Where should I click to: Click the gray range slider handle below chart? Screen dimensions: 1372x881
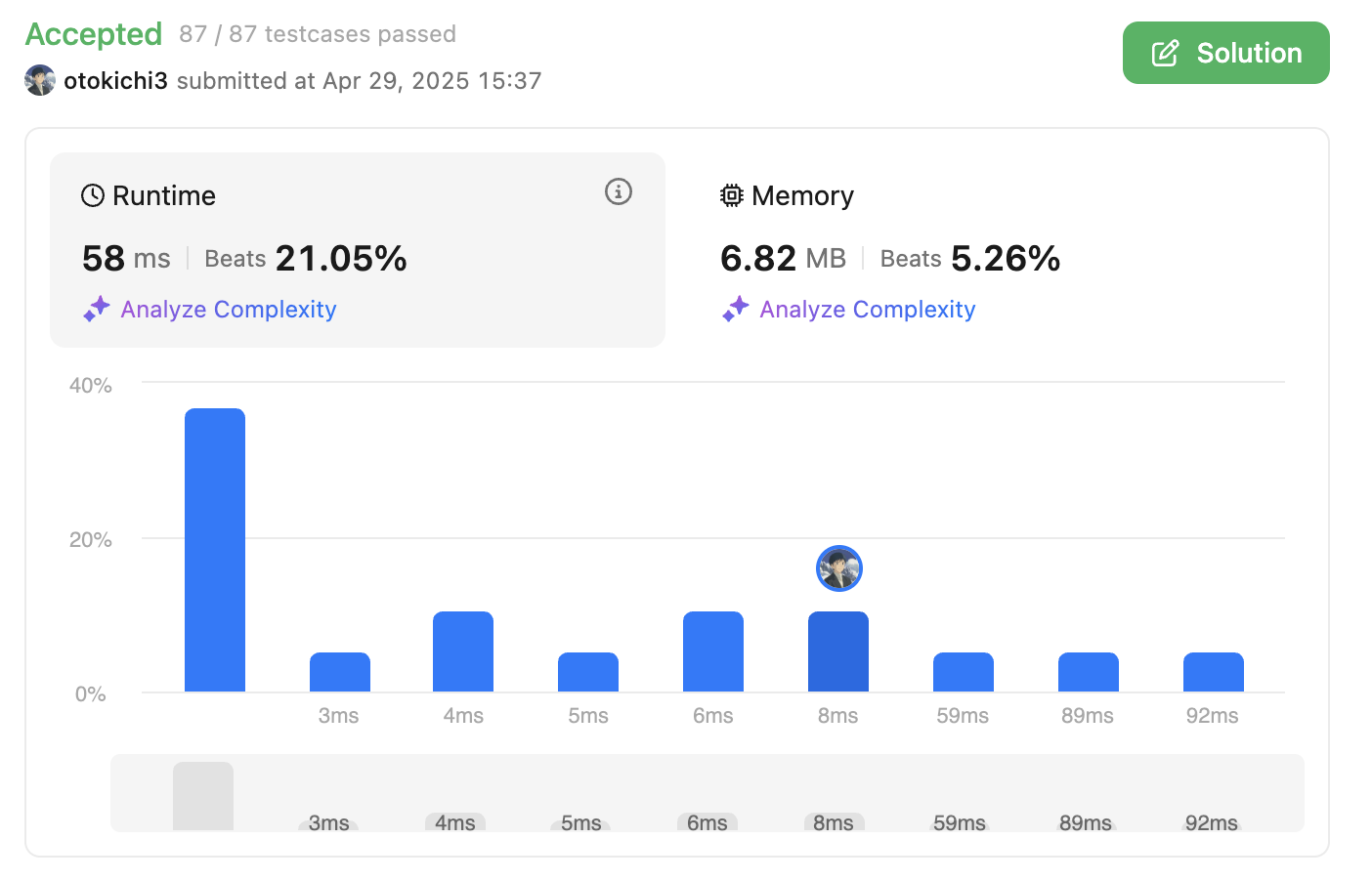point(203,796)
